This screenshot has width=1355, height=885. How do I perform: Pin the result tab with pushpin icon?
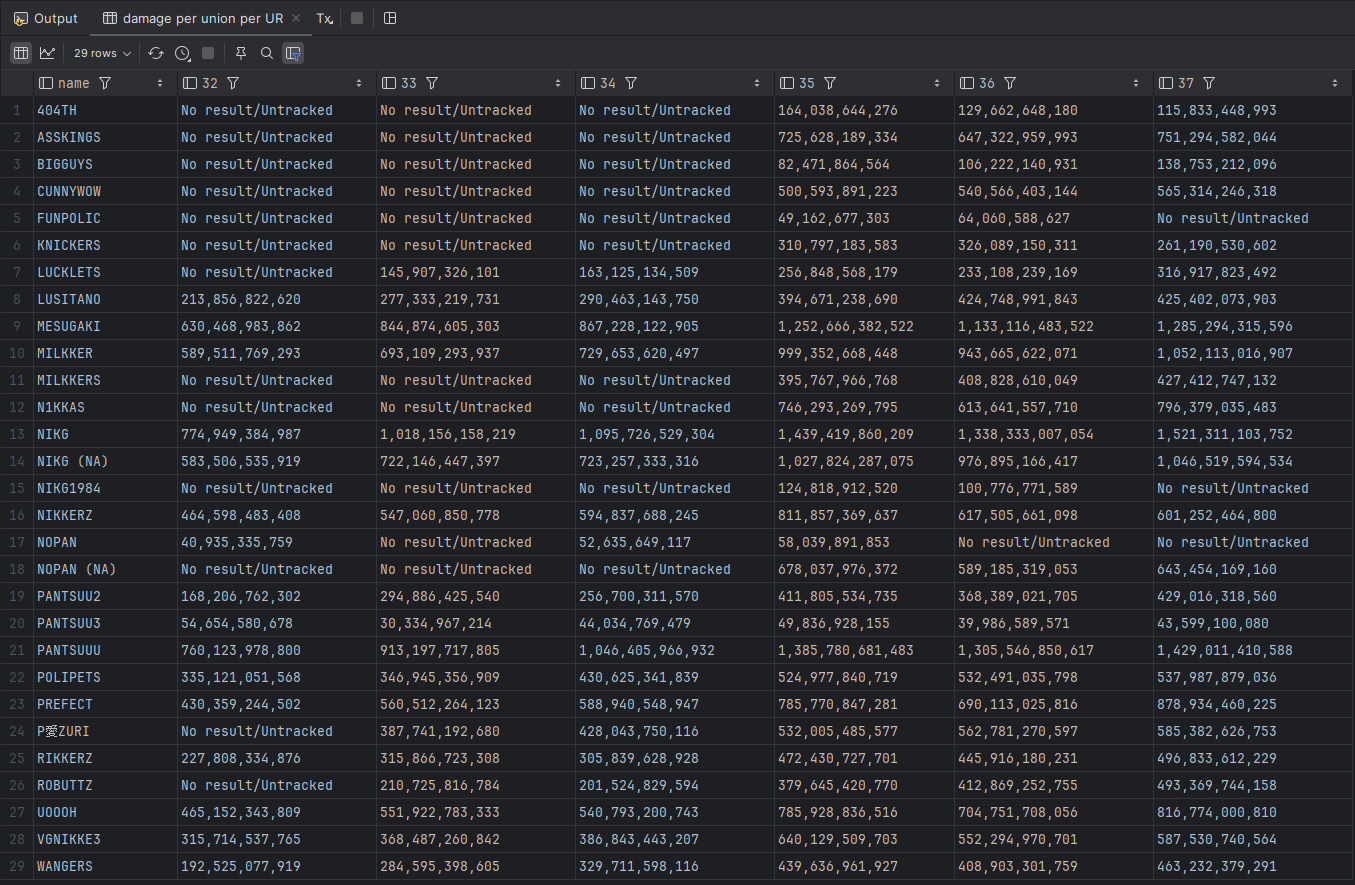click(241, 53)
